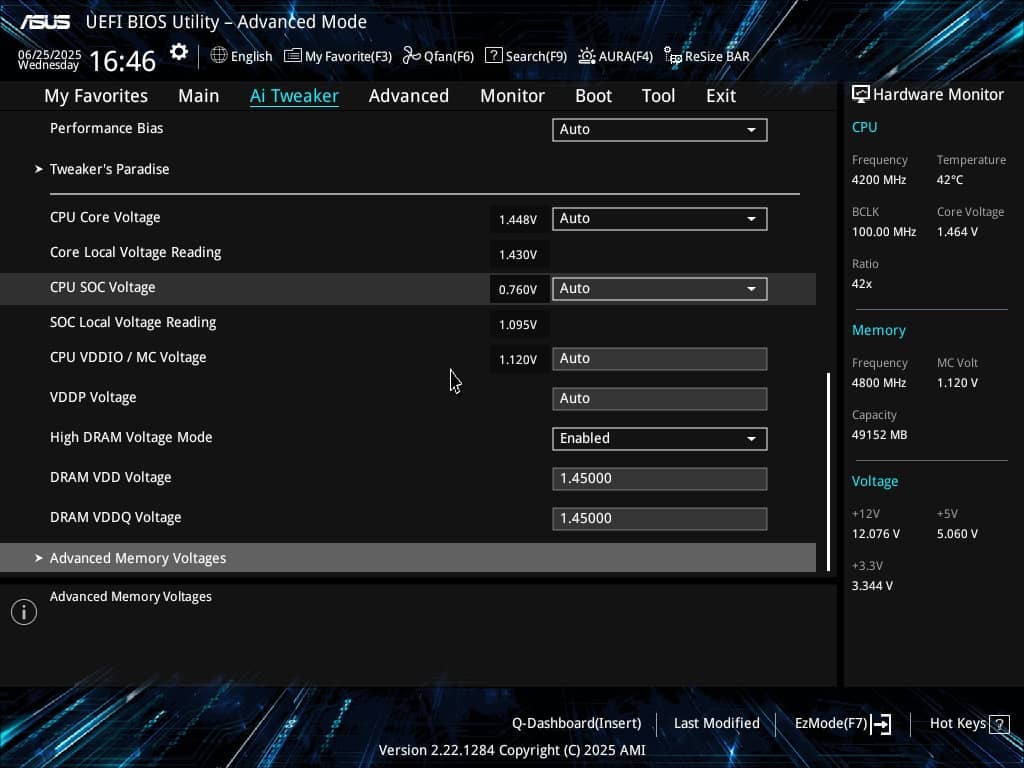Click the CPU SOC Voltage 0.760V reading
Image resolution: width=1024 pixels, height=768 pixels.
(518, 289)
